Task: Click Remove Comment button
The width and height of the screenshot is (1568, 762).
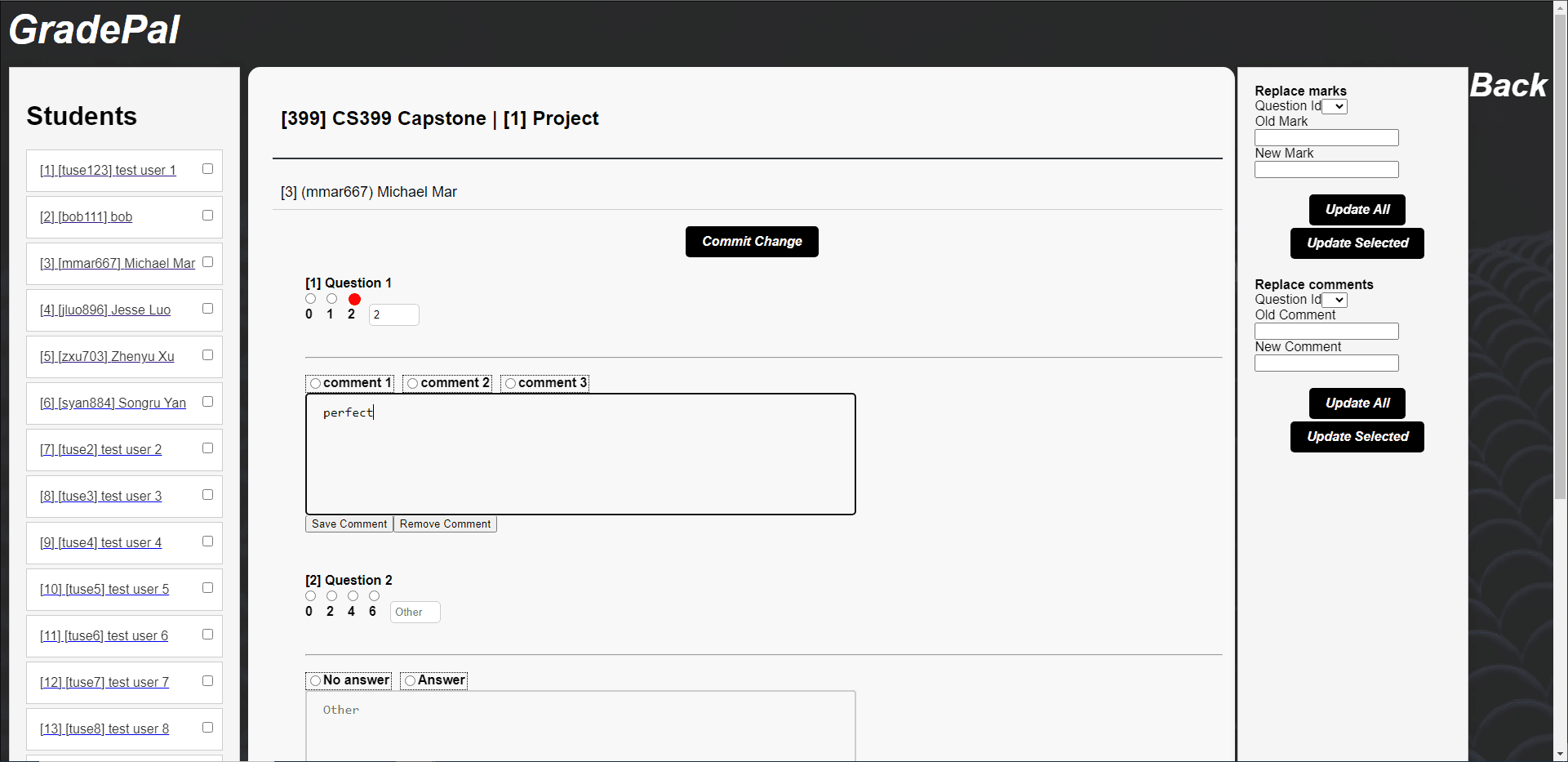Action: click(445, 524)
